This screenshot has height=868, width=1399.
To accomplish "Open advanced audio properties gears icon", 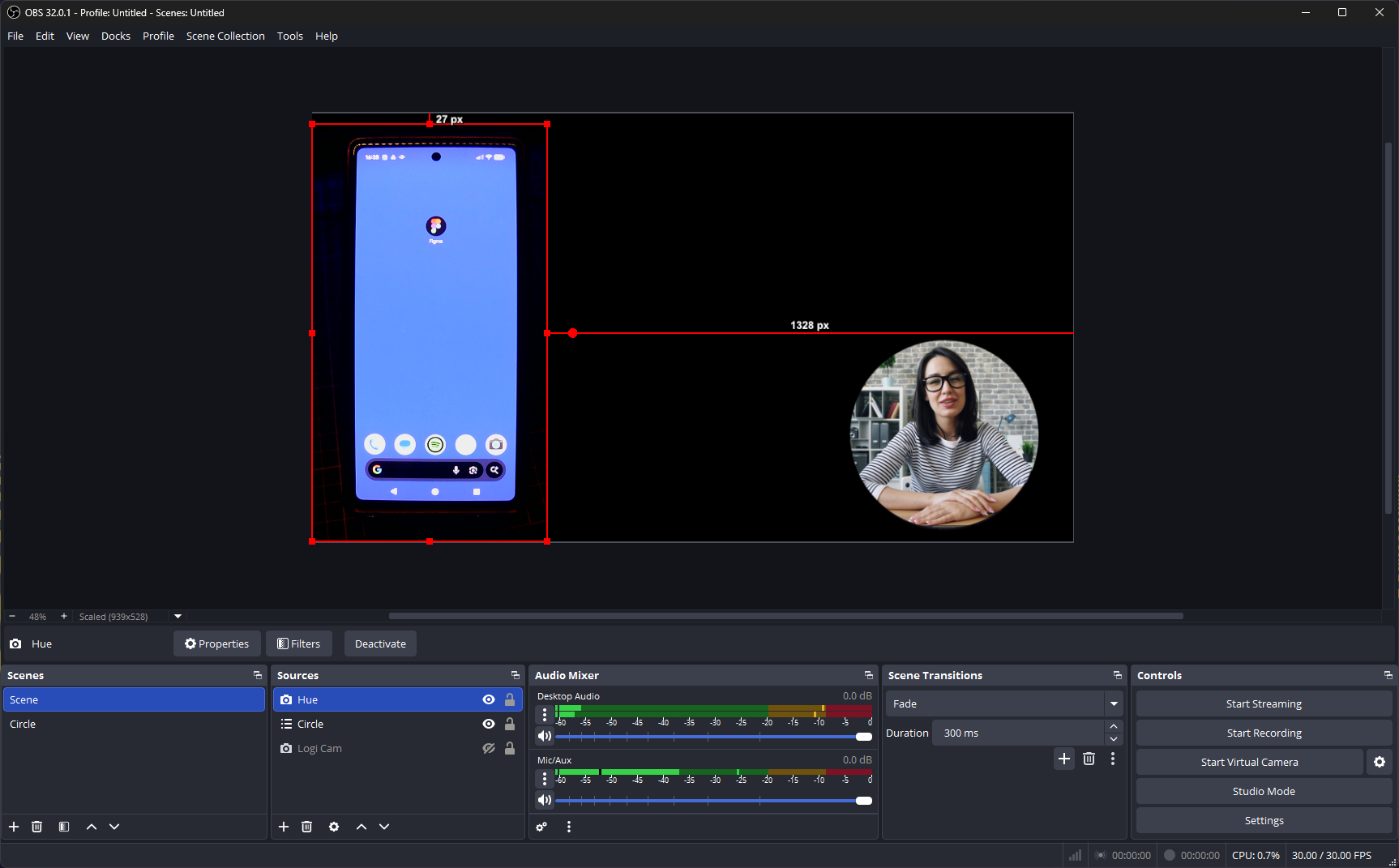I will pyautogui.click(x=541, y=827).
